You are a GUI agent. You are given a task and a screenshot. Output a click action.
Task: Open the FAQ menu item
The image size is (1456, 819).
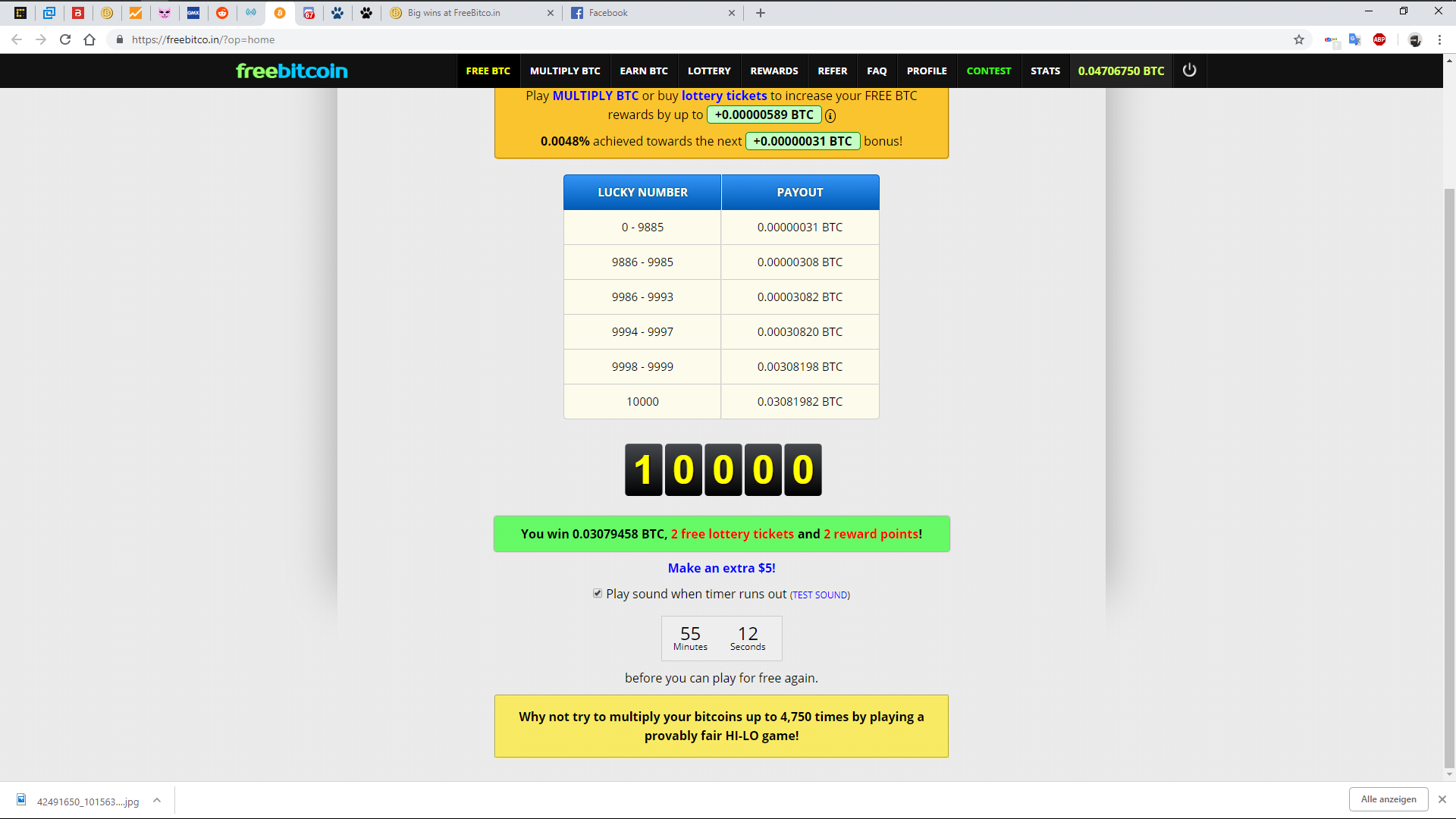(x=877, y=71)
